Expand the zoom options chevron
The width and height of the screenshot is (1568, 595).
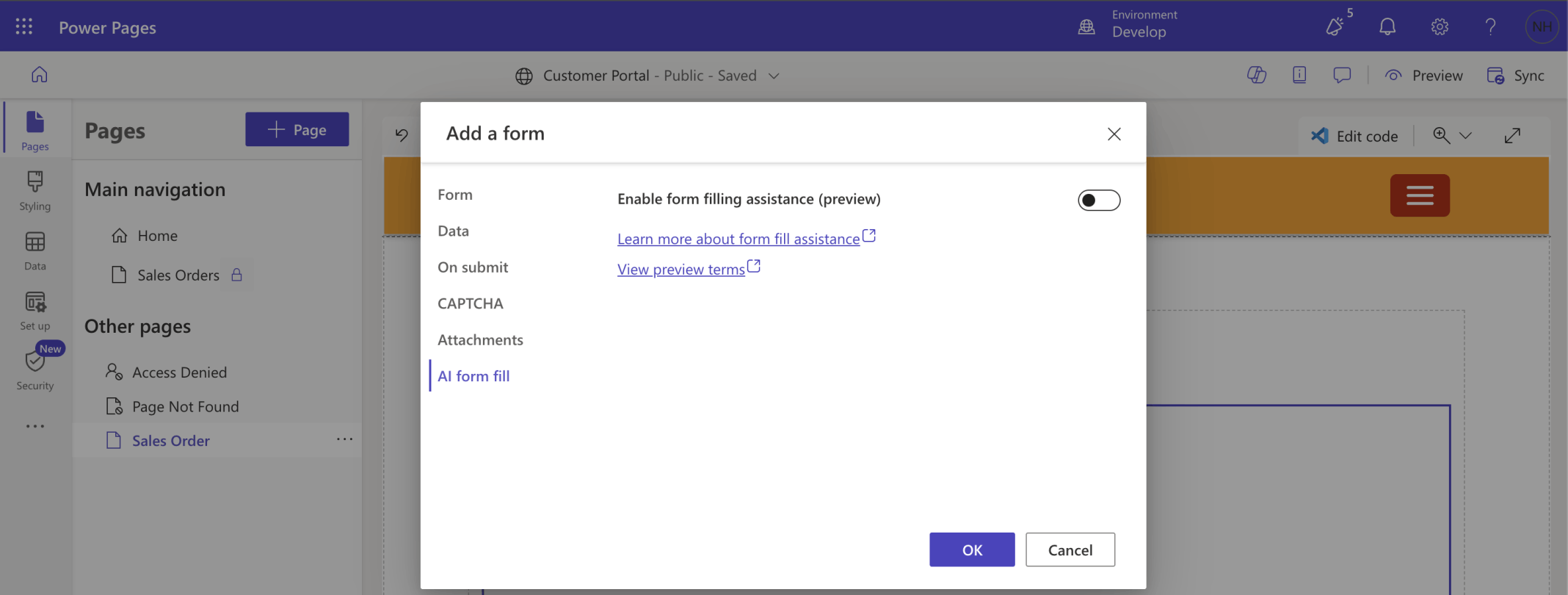click(1466, 136)
